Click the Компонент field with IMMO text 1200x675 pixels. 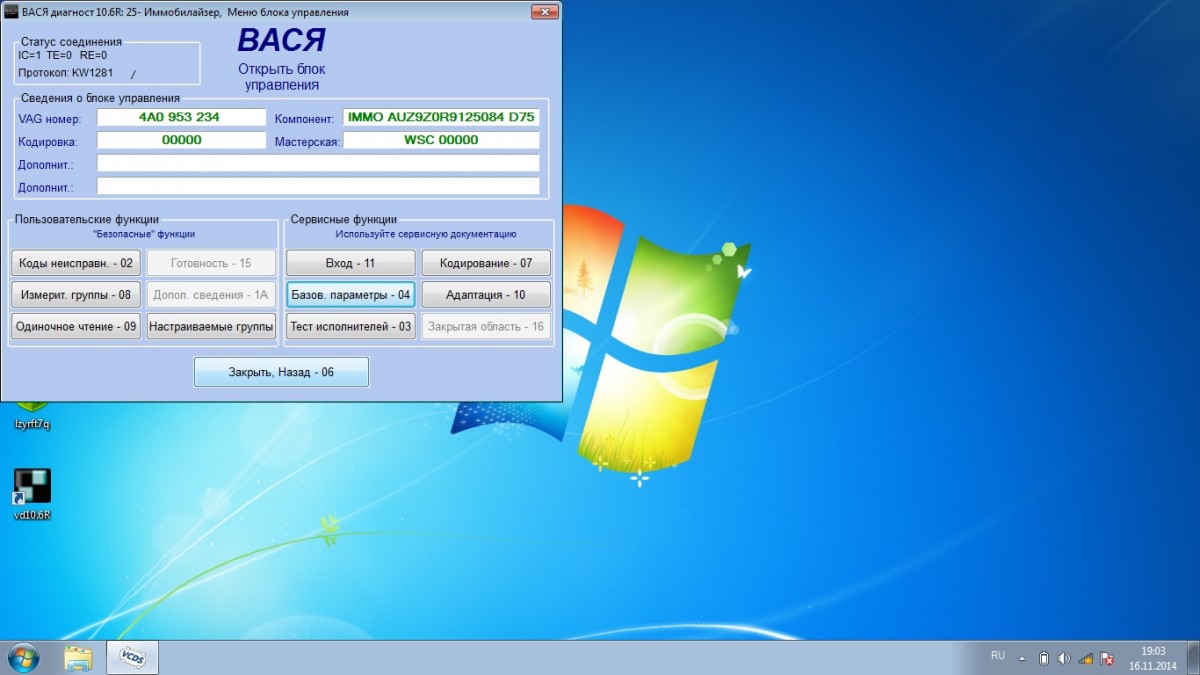[x=441, y=117]
